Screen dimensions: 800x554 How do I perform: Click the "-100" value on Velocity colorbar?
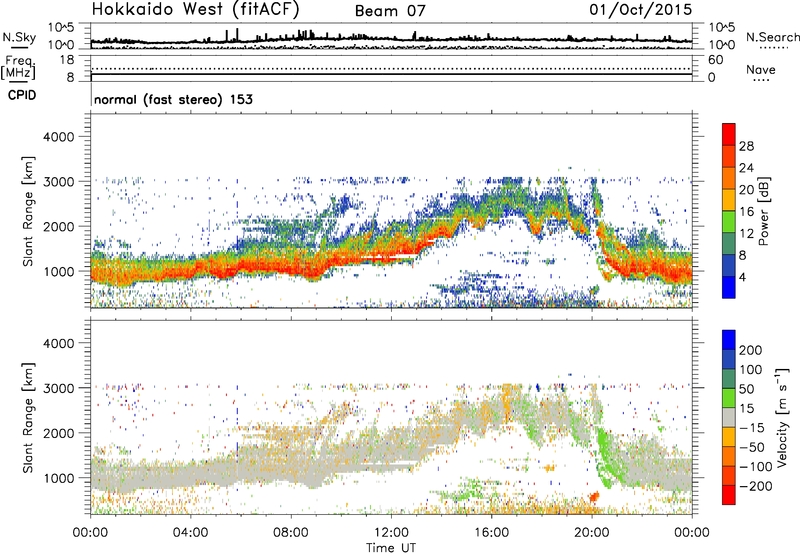(756, 467)
